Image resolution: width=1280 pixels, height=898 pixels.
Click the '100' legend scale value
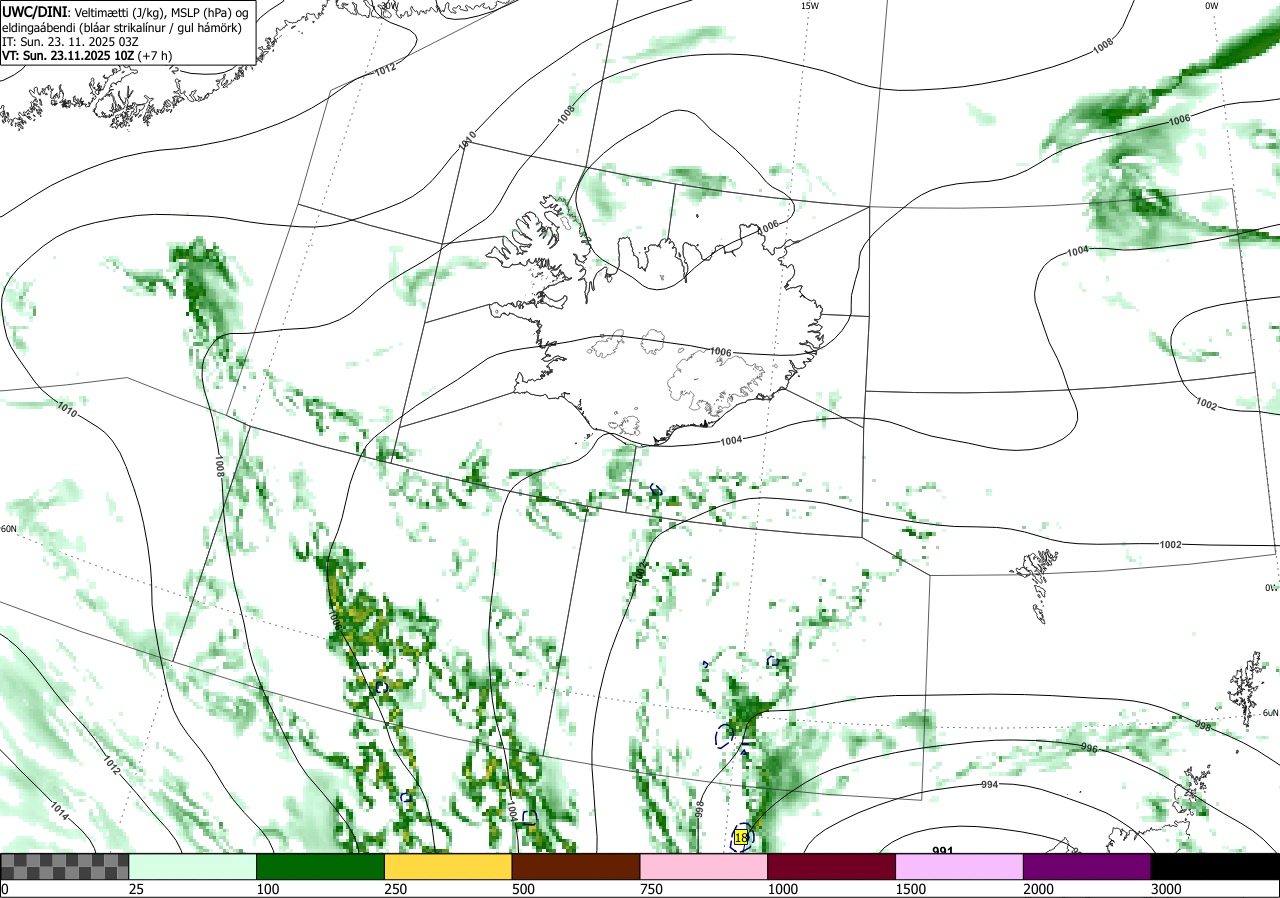(267, 889)
